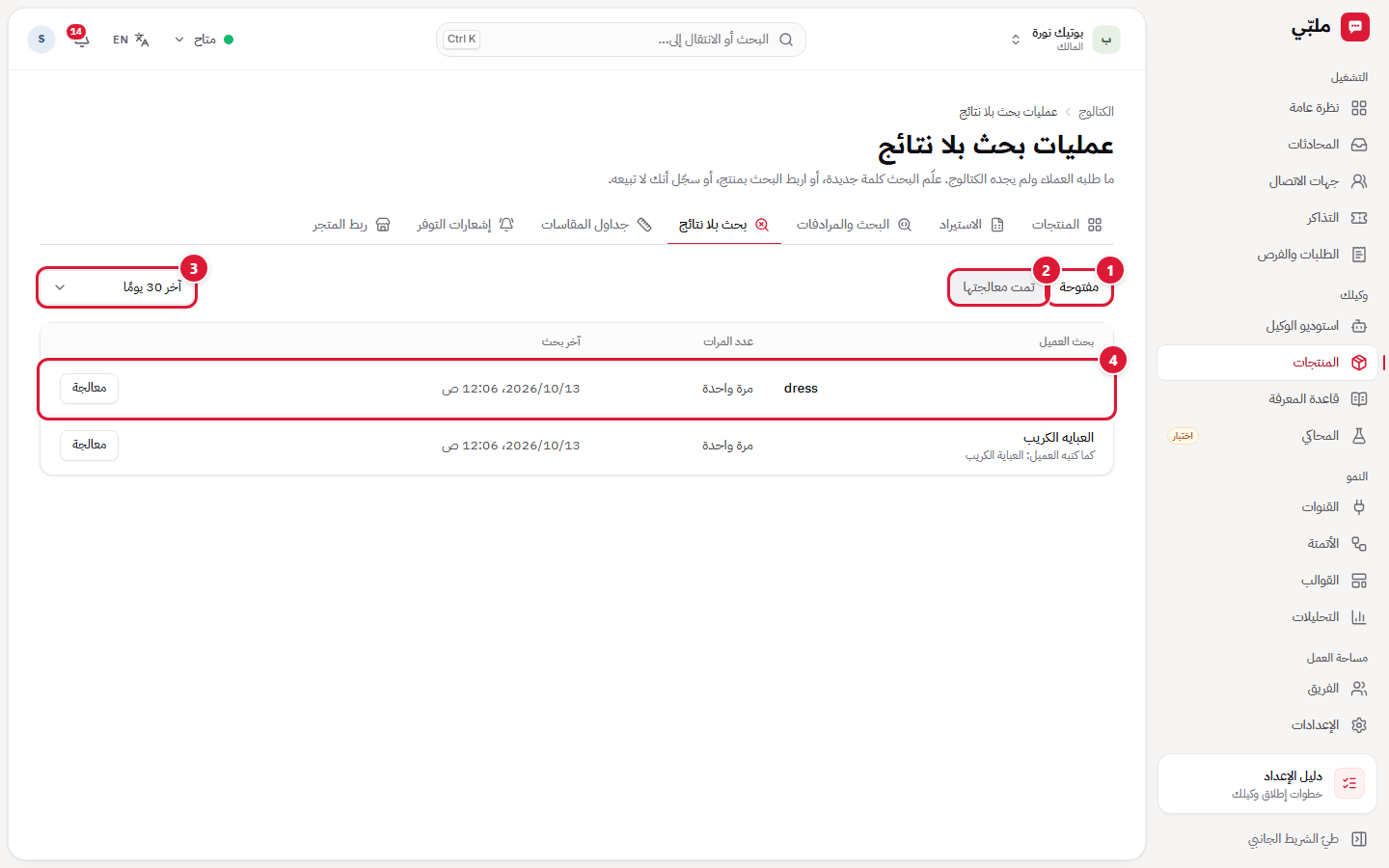The image size is (1389, 868).
Task: Open الإعدادات gear icon
Action: [x=1359, y=725]
